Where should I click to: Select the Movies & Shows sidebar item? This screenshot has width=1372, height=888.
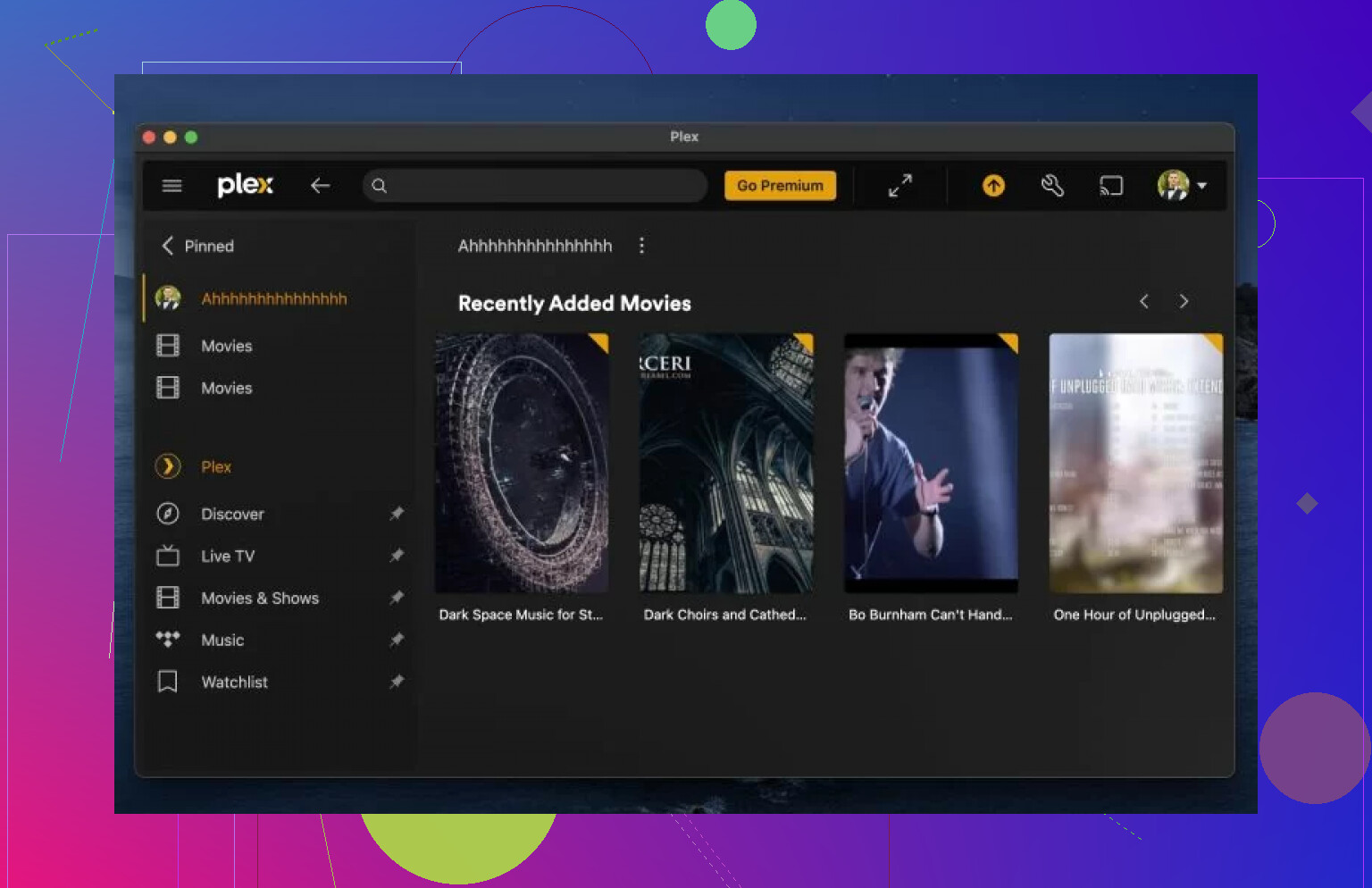259,598
